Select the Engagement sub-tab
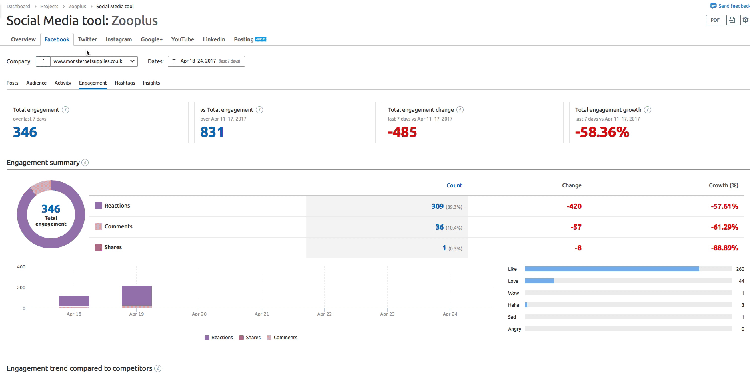This screenshot has width=750, height=374. [x=93, y=83]
